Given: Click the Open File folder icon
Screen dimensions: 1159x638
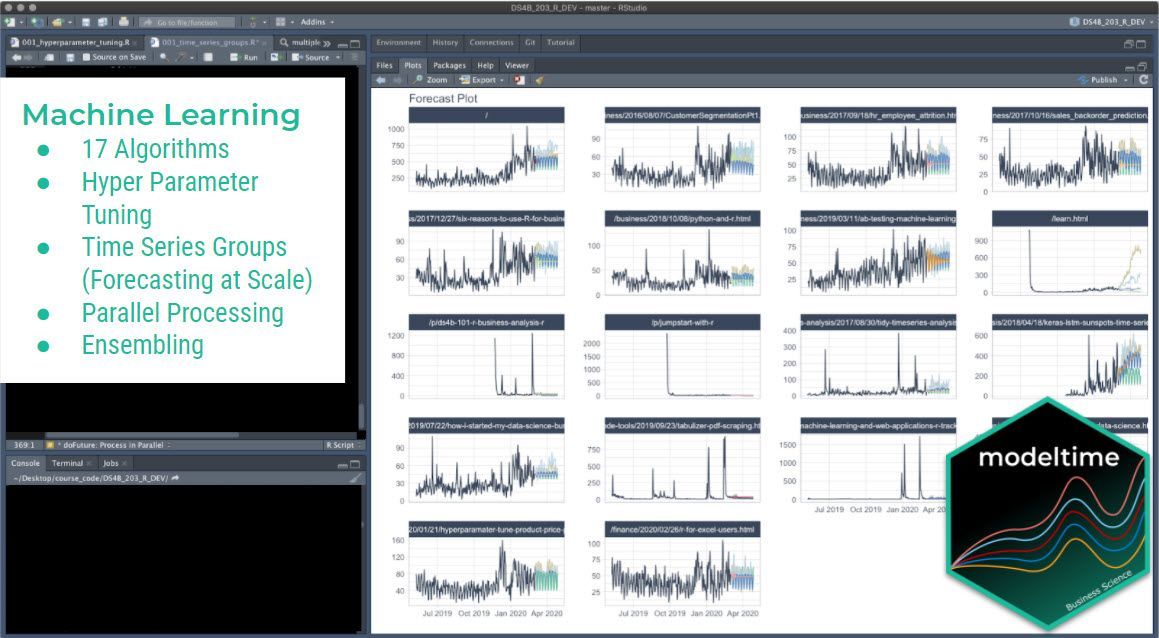Looking at the screenshot, I should [x=57, y=22].
